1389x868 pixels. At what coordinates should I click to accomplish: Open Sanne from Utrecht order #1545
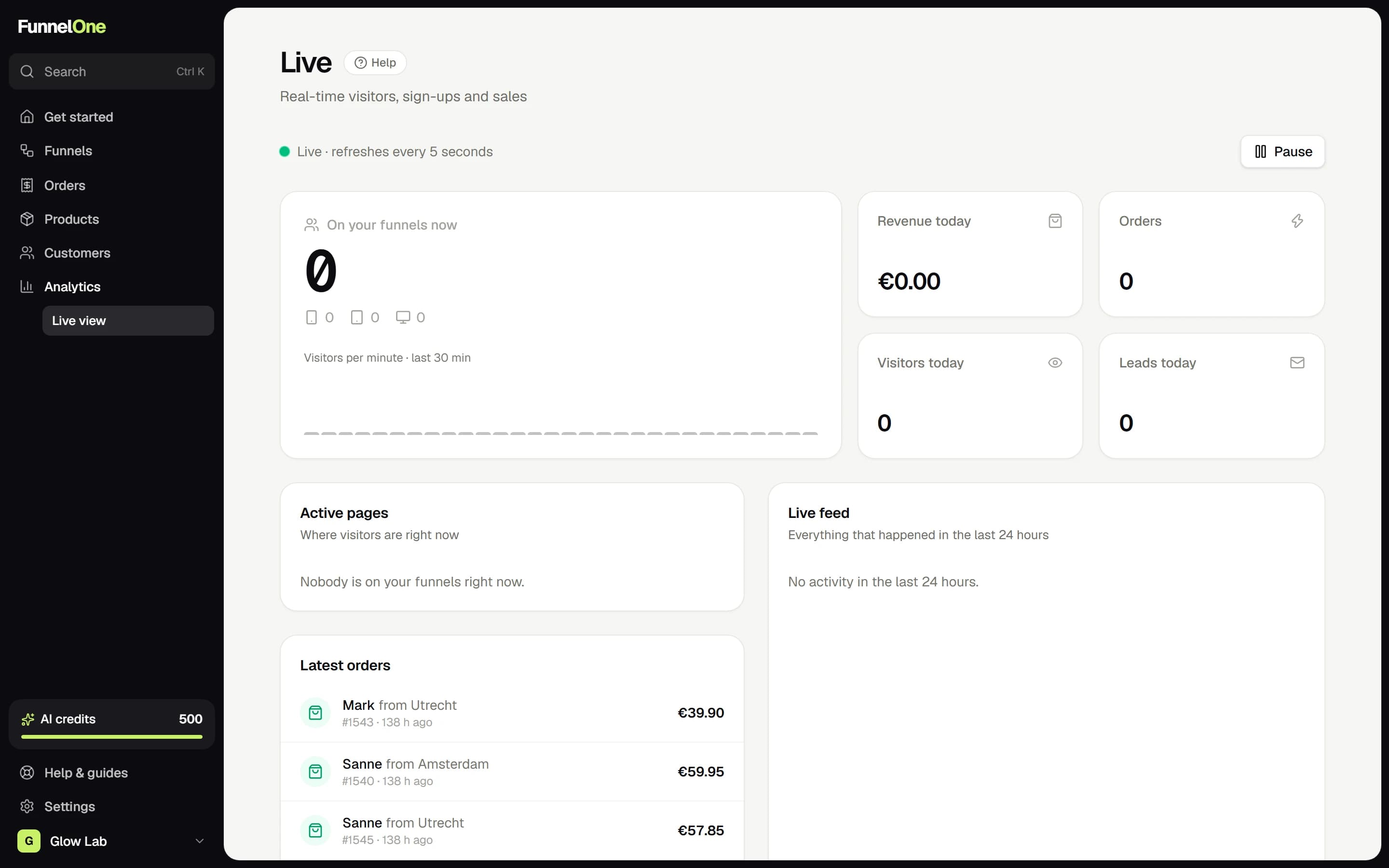[512, 830]
